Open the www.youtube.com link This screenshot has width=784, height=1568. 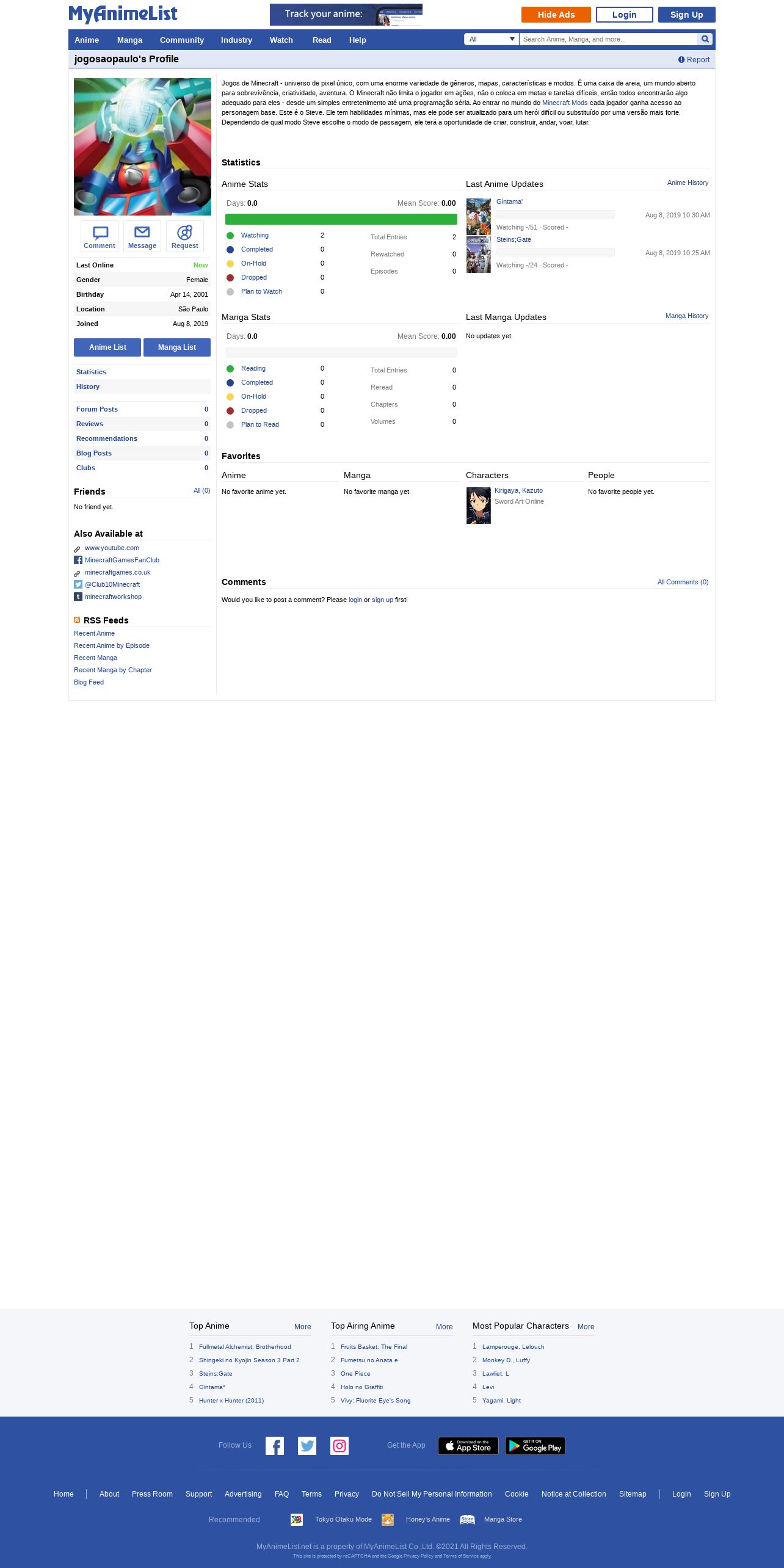tap(112, 548)
